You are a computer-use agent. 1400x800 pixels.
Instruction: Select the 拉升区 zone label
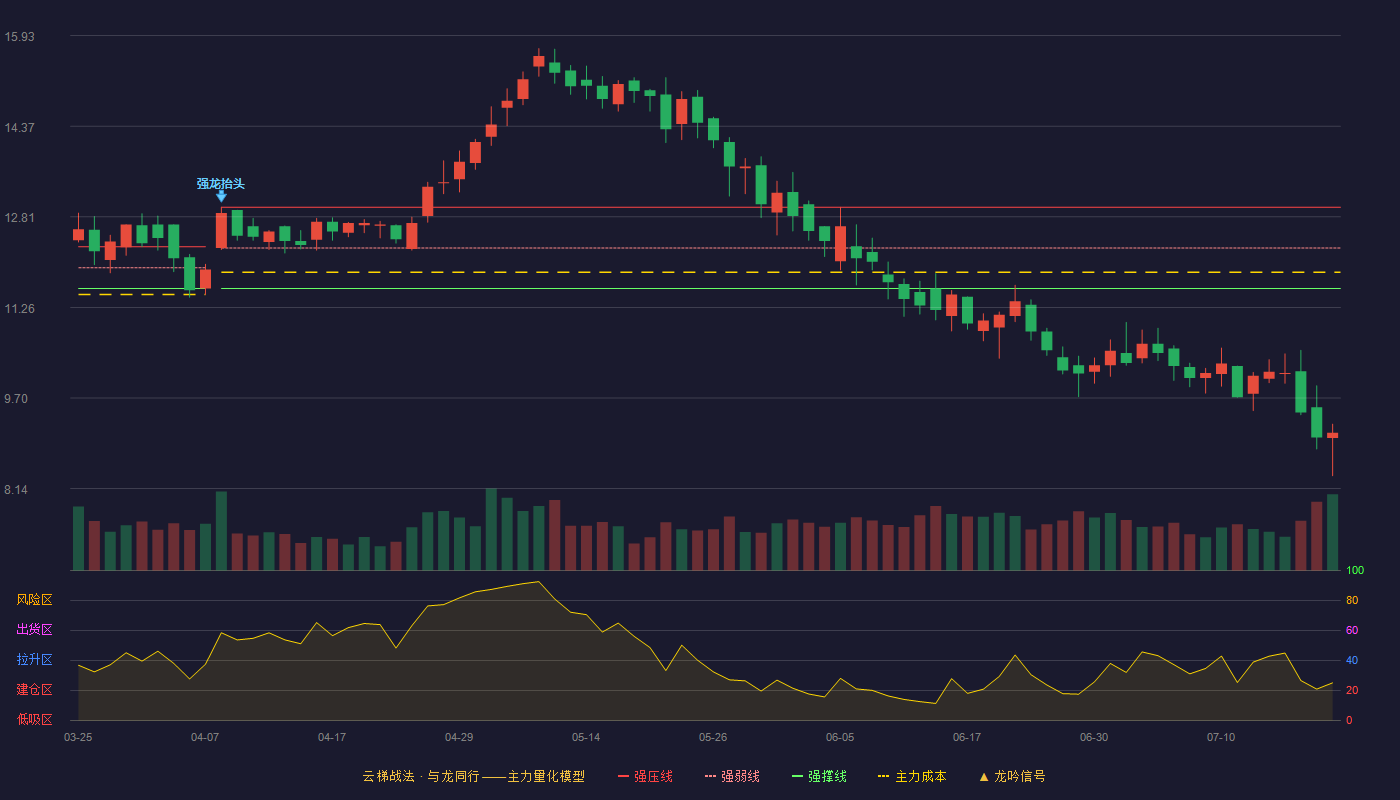click(x=34, y=660)
